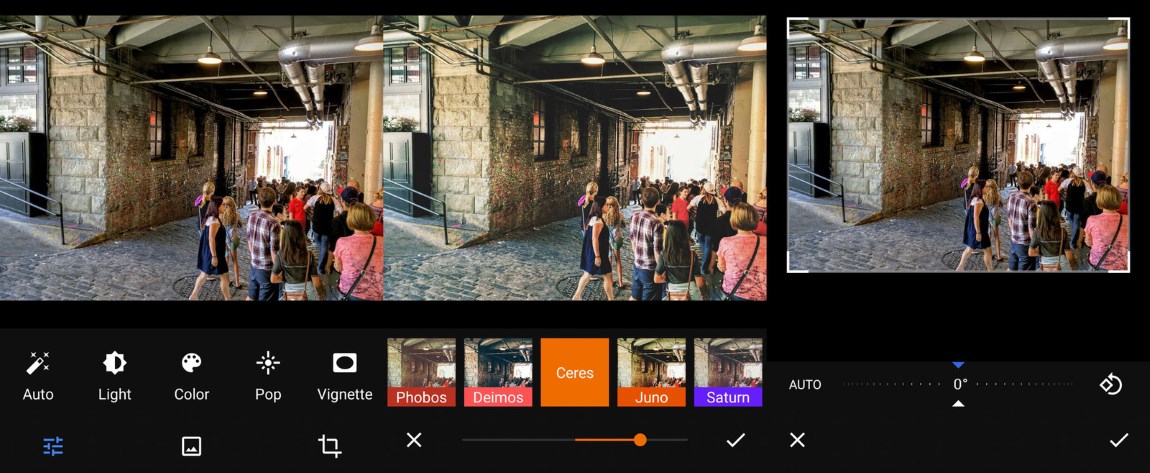Choose the Deimos filter thumbnail
The height and width of the screenshot is (473, 1150).
point(498,372)
